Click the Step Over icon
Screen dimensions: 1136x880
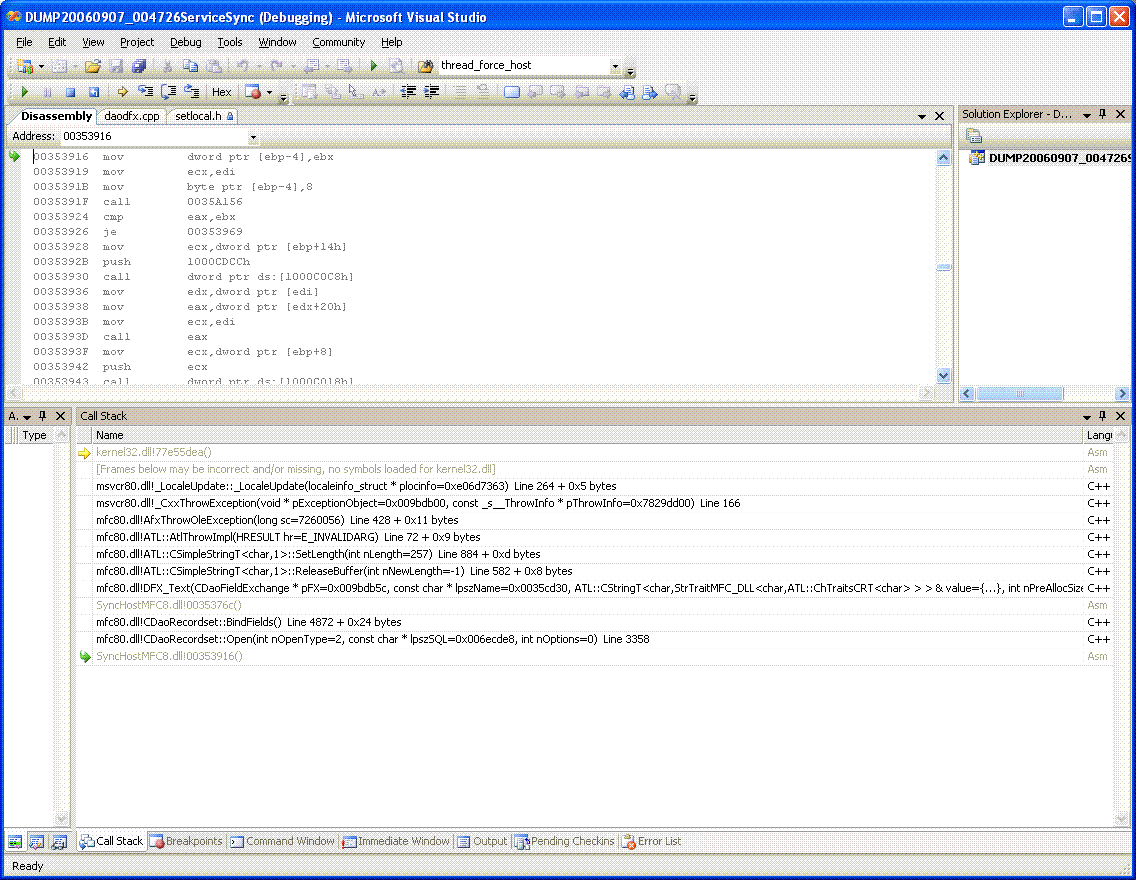point(169,92)
